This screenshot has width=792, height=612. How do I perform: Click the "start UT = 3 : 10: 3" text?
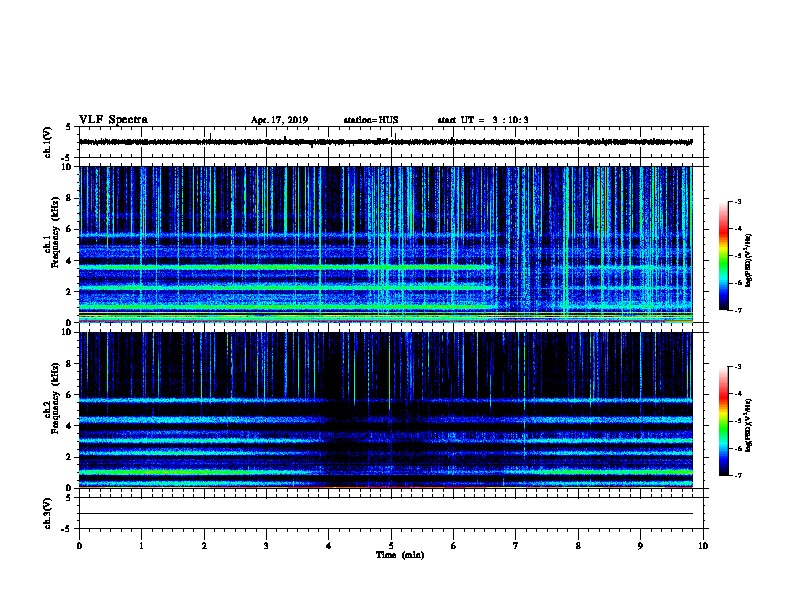click(x=483, y=120)
